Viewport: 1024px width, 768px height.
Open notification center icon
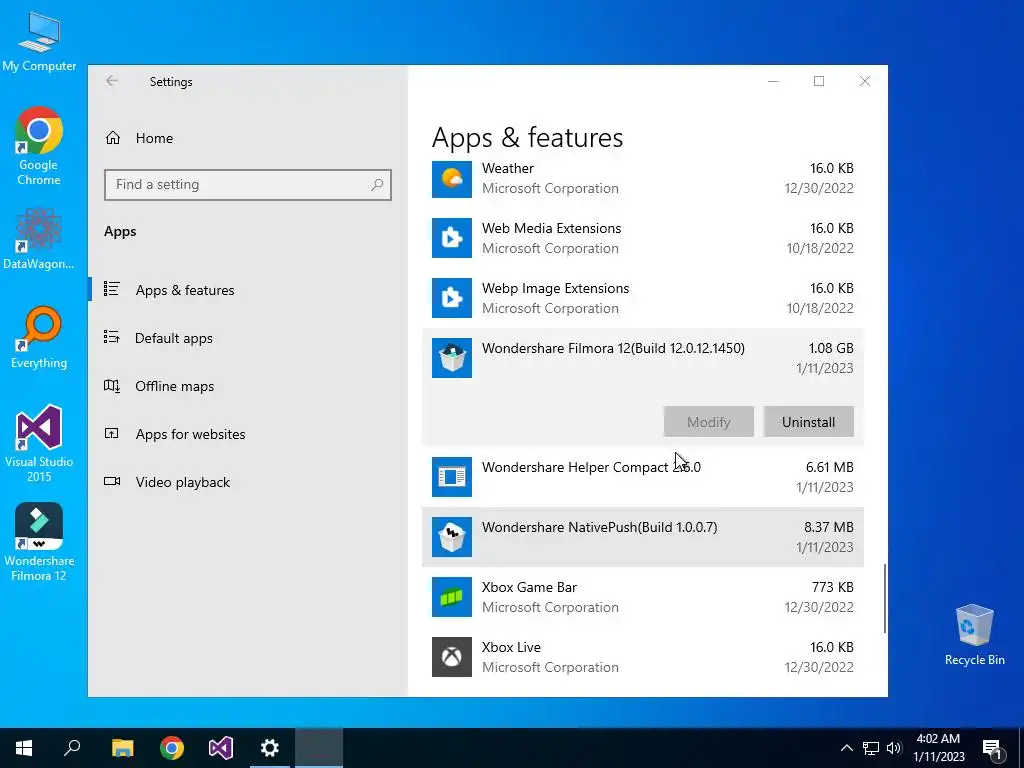993,748
